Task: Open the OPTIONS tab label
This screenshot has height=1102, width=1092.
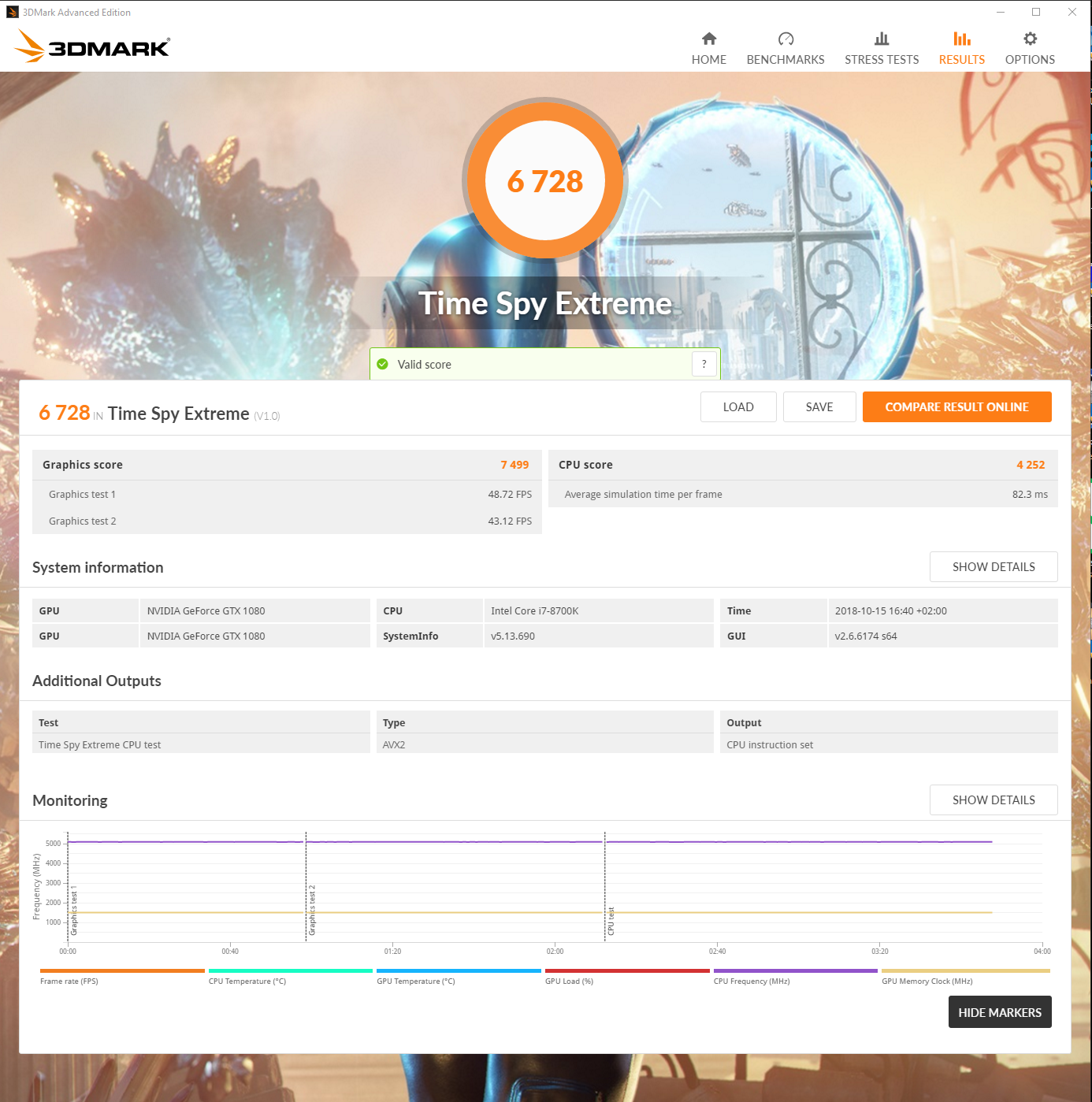Action: click(1030, 60)
